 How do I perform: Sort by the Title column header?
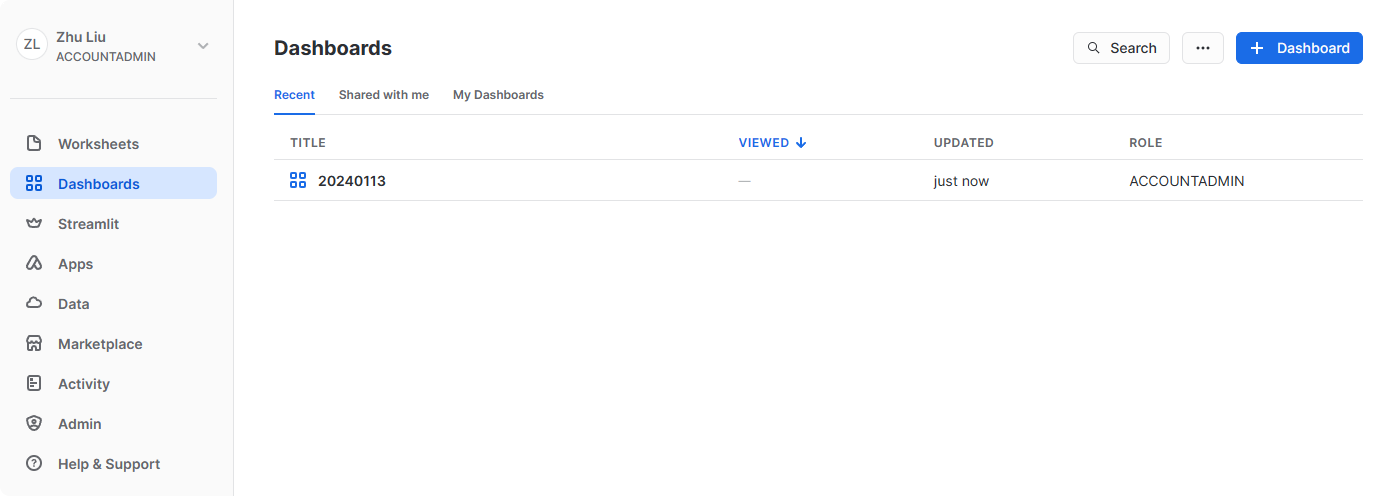pyautogui.click(x=308, y=143)
